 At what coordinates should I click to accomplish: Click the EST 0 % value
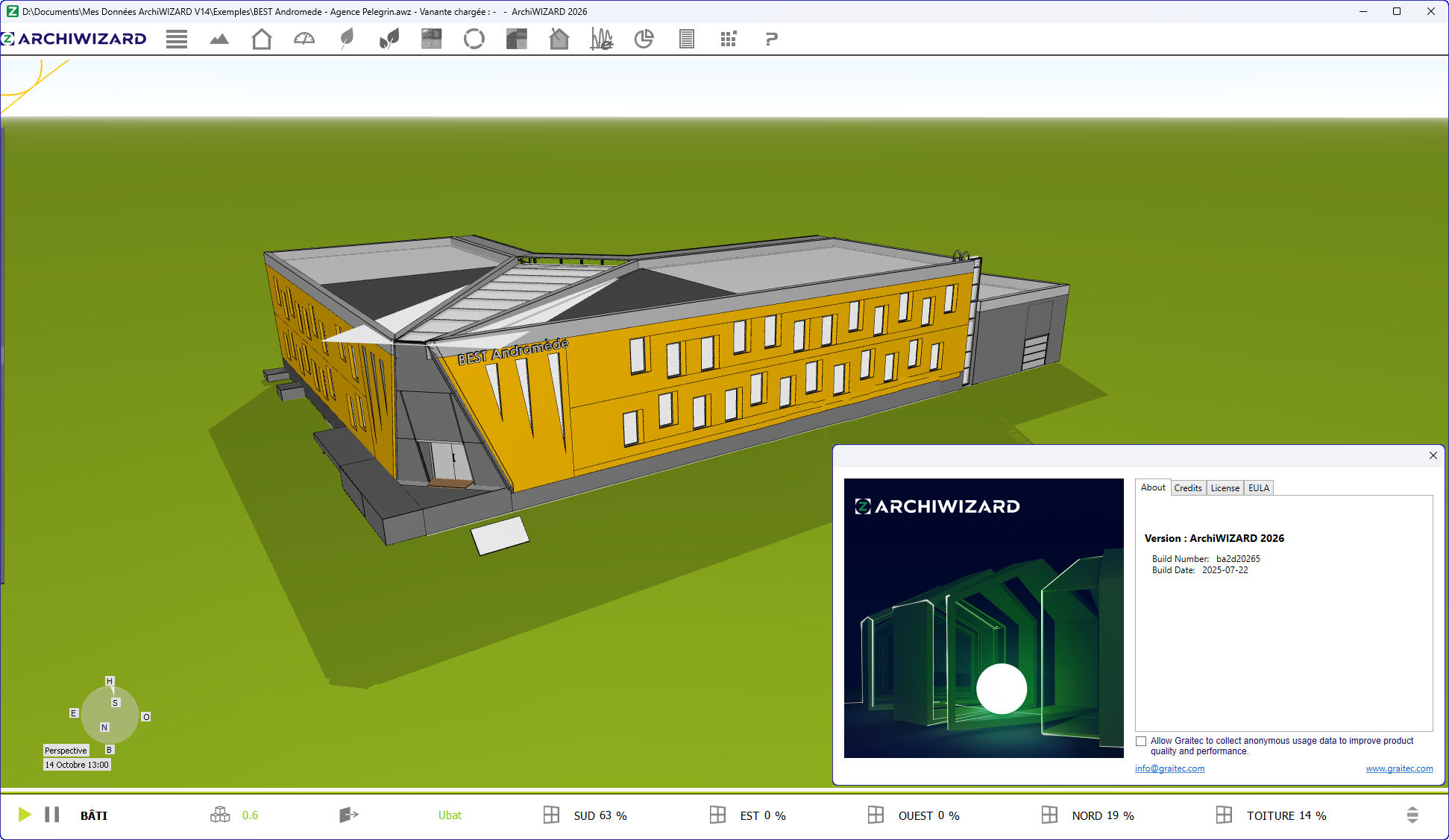(x=763, y=815)
